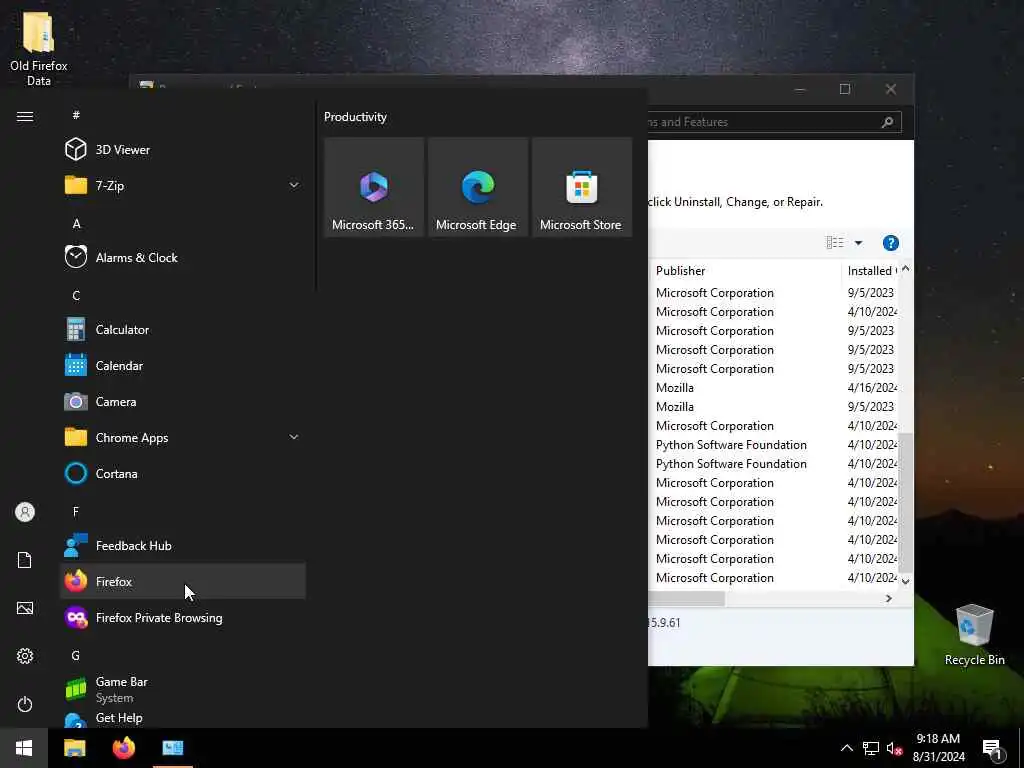Image resolution: width=1024 pixels, height=768 pixels.
Task: Select the first Python Software Foundation row
Action: (774, 445)
